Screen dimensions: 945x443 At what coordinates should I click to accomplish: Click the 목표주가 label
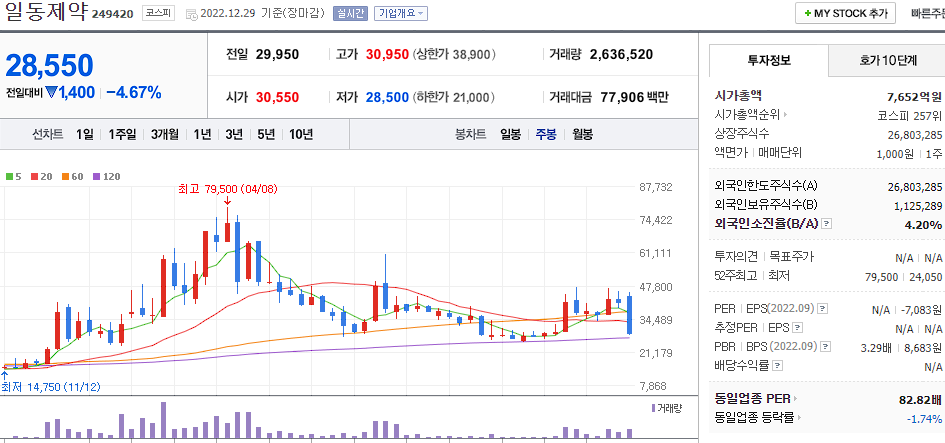pyautogui.click(x=791, y=256)
